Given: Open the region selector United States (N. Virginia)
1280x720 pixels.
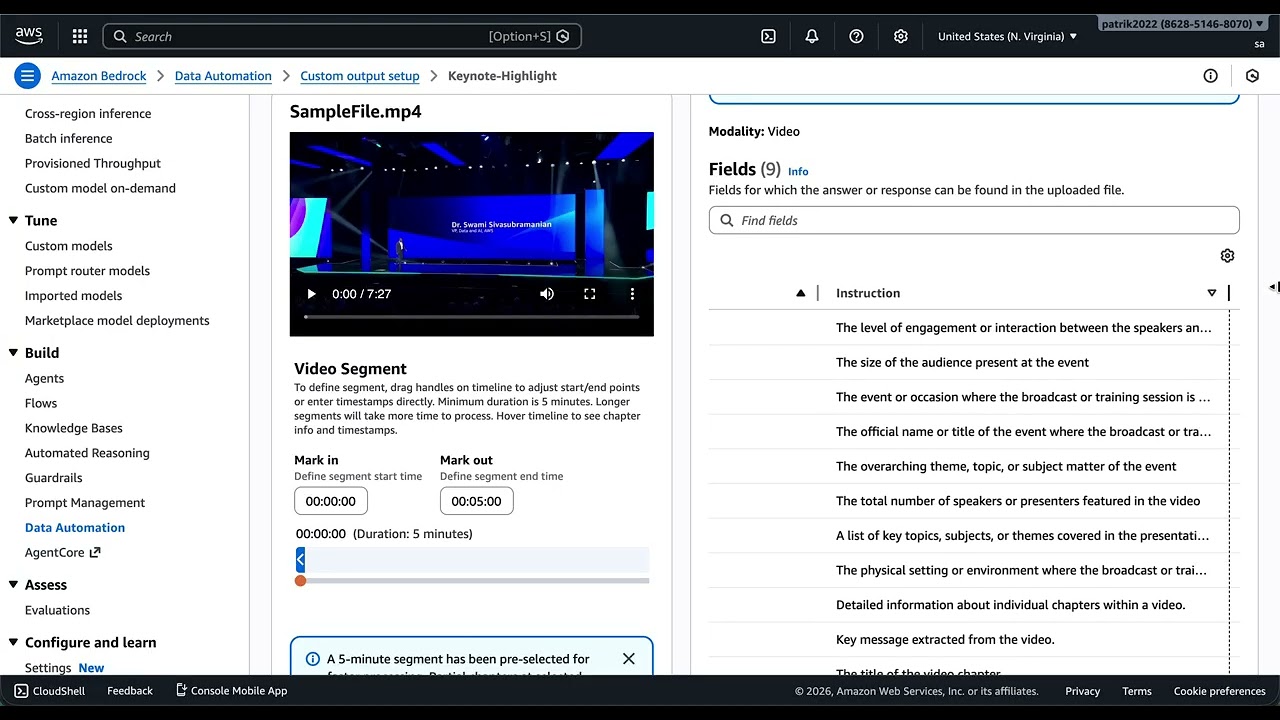Looking at the screenshot, I should pyautogui.click(x=1007, y=36).
